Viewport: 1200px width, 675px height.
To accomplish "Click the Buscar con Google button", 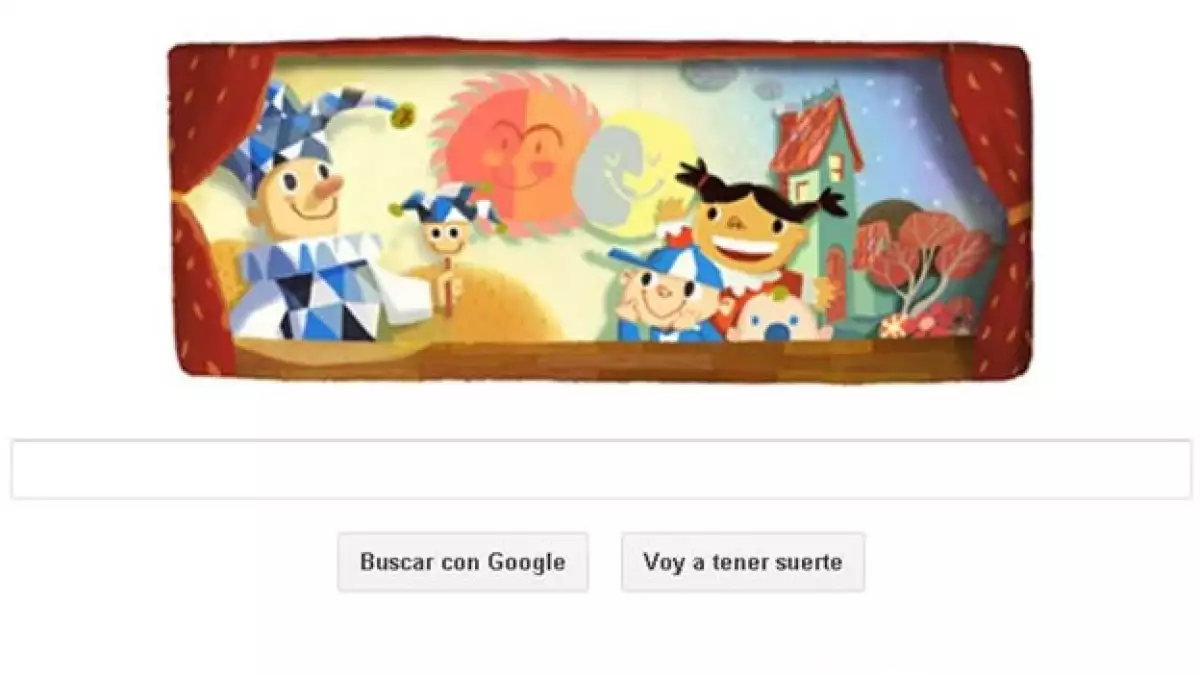I will [x=463, y=562].
